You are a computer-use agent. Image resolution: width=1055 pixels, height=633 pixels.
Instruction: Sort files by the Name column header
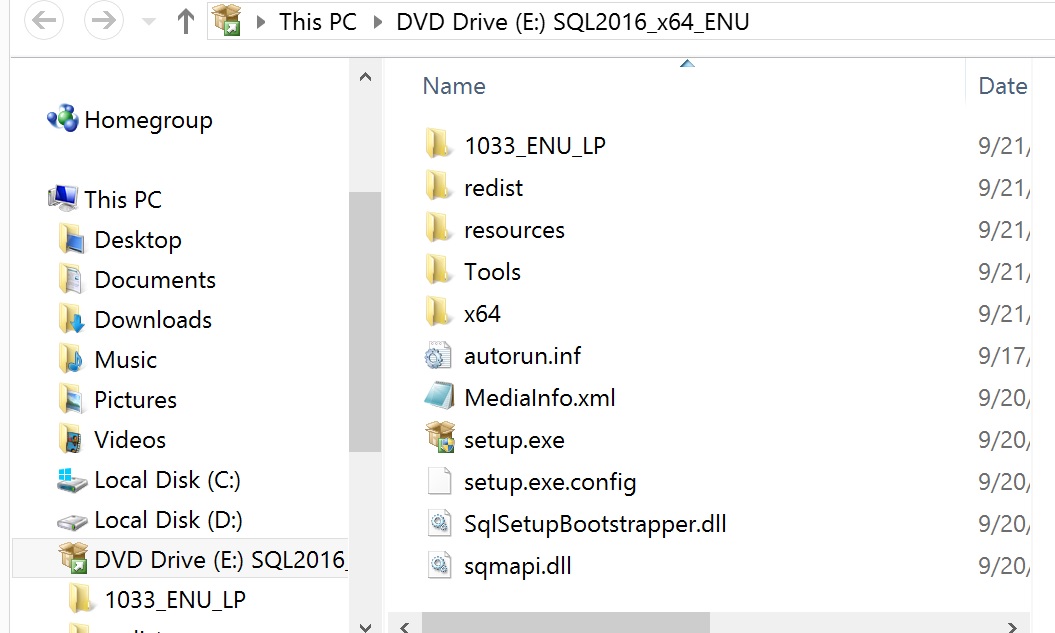(x=454, y=86)
